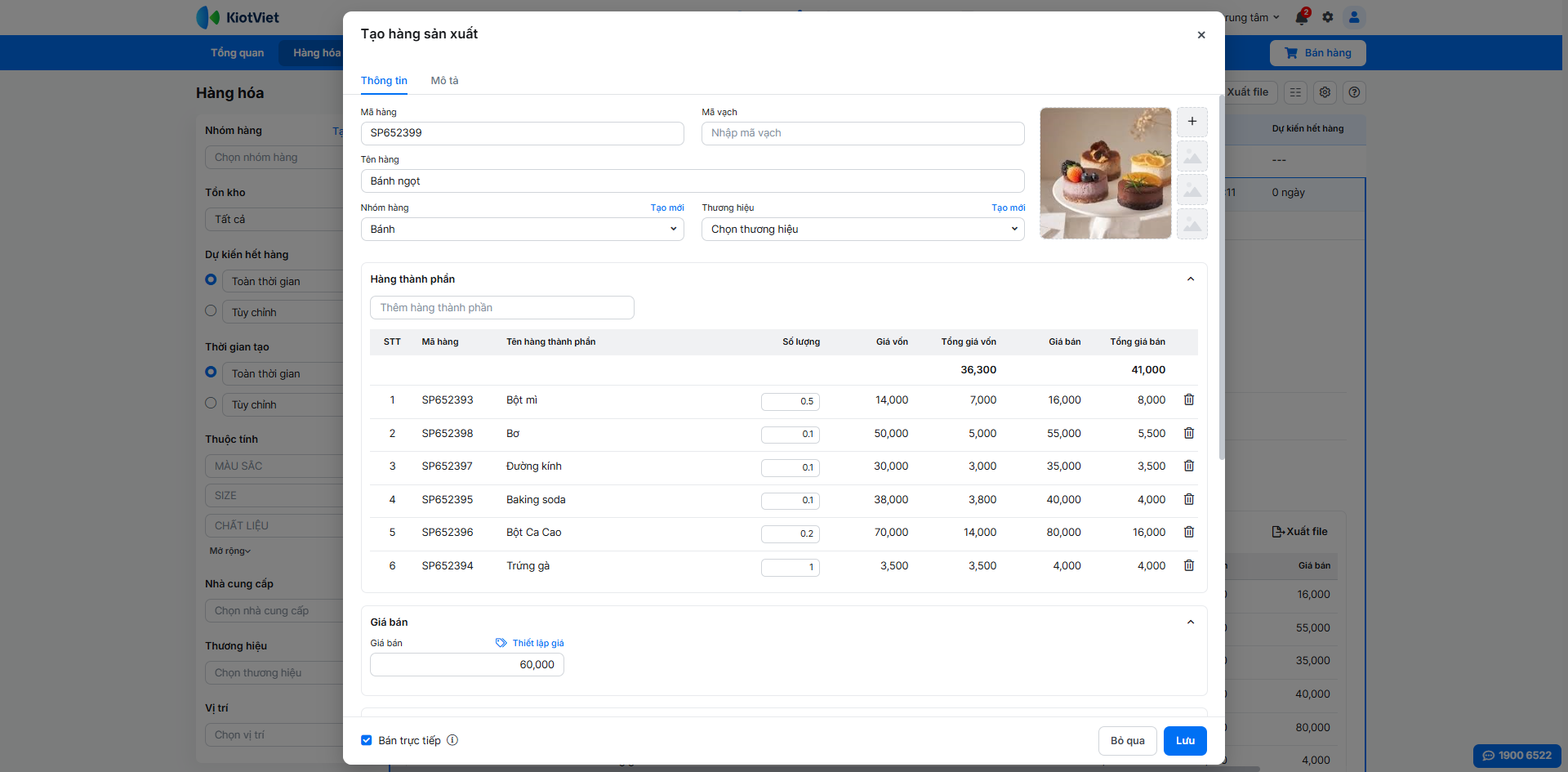Viewport: 1568px width, 772px height.
Task: Click the Trứng gà quantity field
Action: pos(791,567)
